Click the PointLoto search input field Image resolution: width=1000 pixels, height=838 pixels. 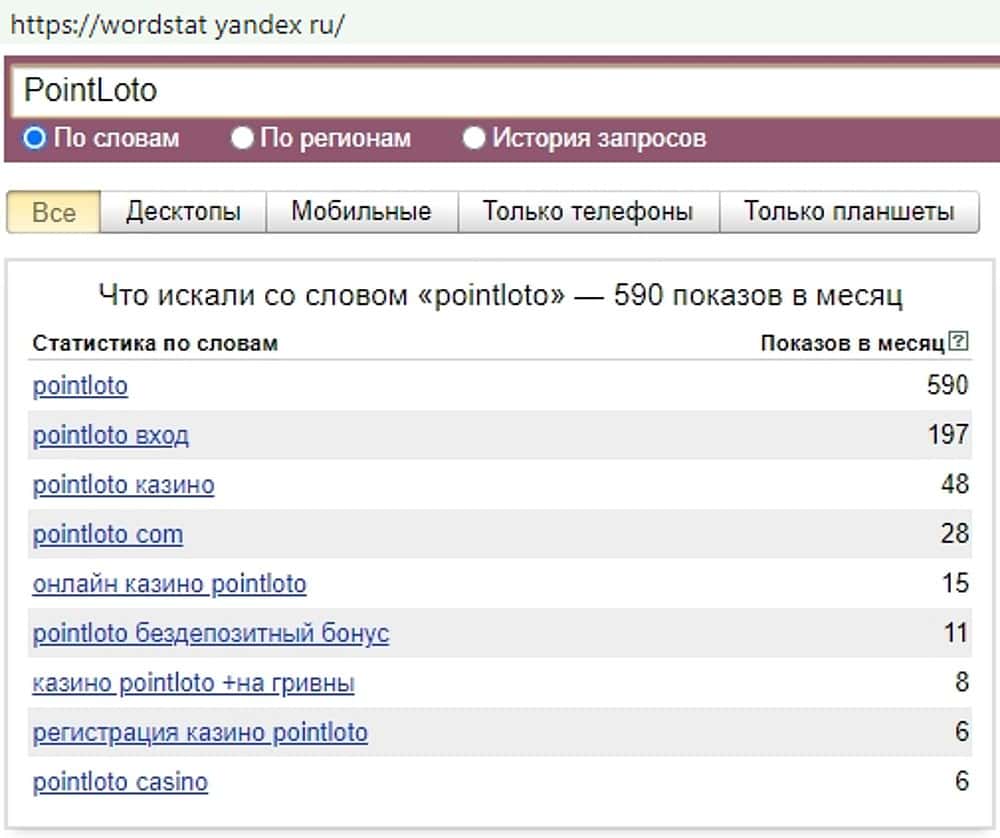(500, 91)
